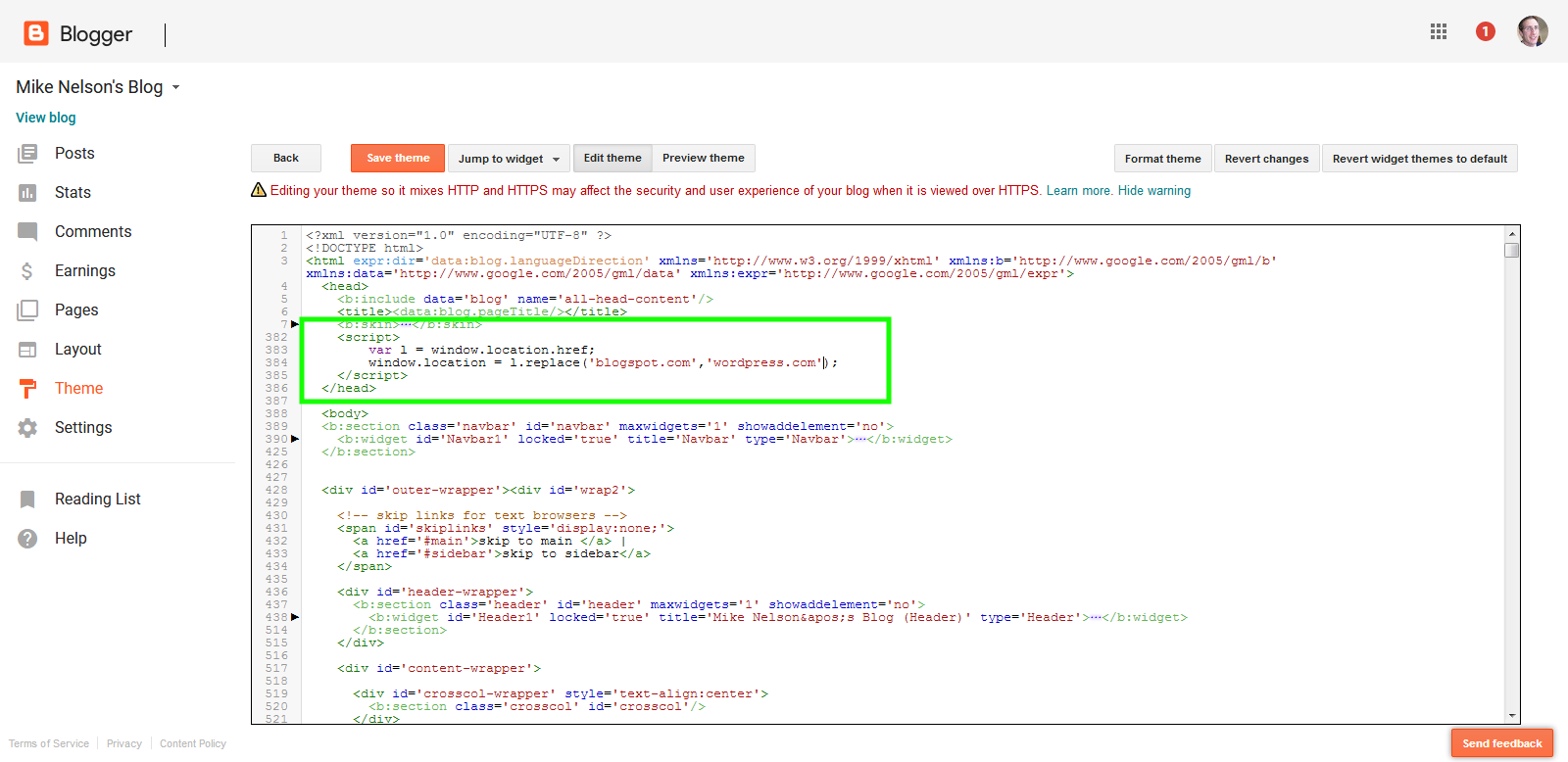Open Stats in the sidebar

73,193
